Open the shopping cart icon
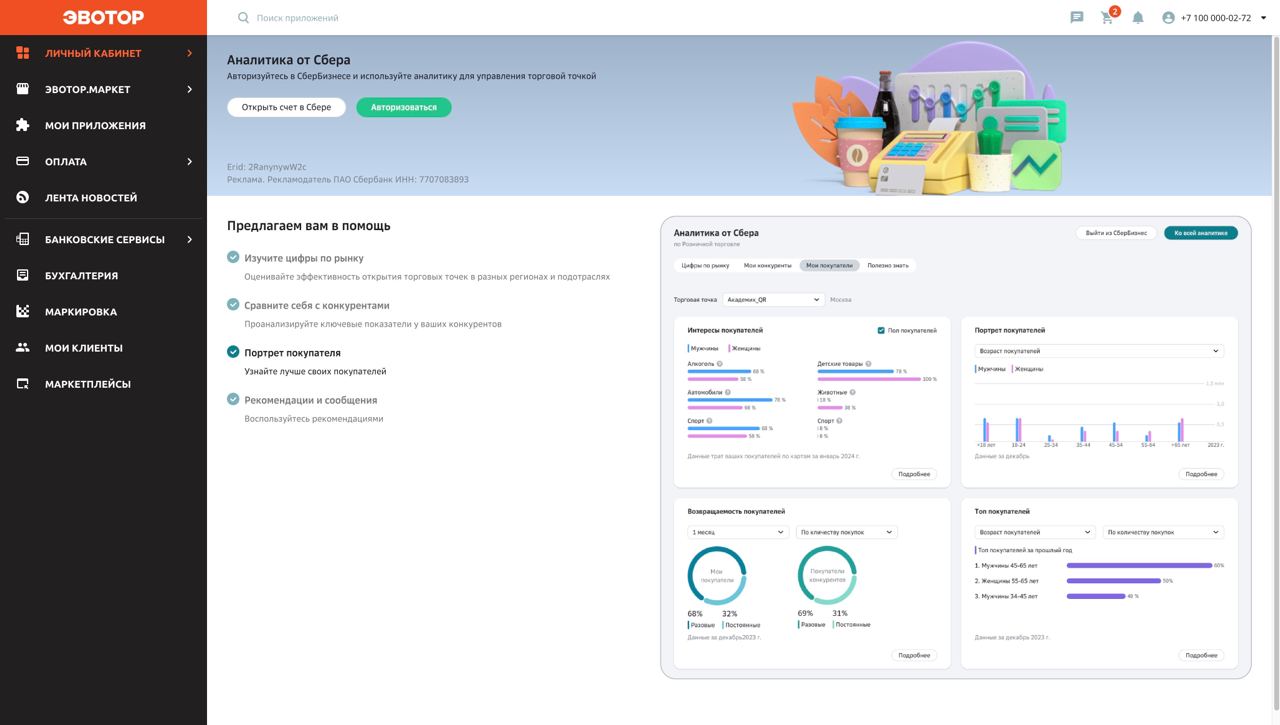This screenshot has width=1280, height=725. (1107, 18)
